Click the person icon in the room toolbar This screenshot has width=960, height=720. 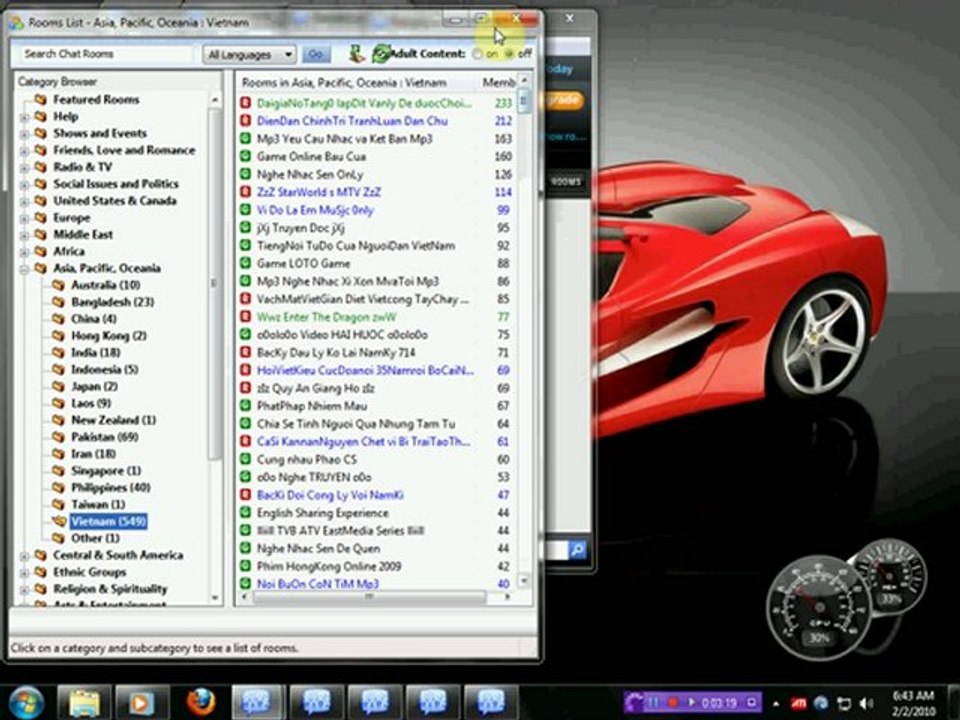(x=357, y=54)
